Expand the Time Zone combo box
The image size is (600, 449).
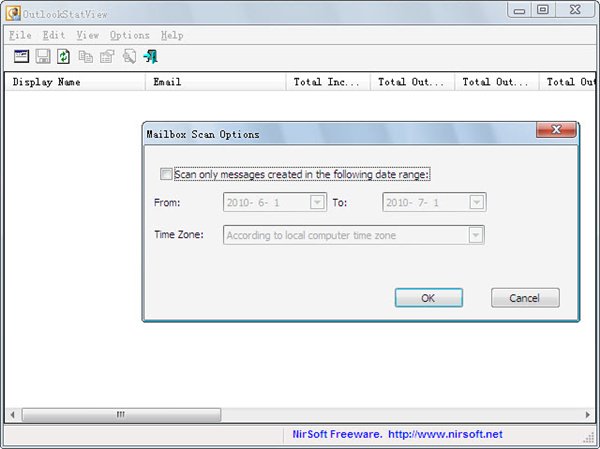coord(476,235)
